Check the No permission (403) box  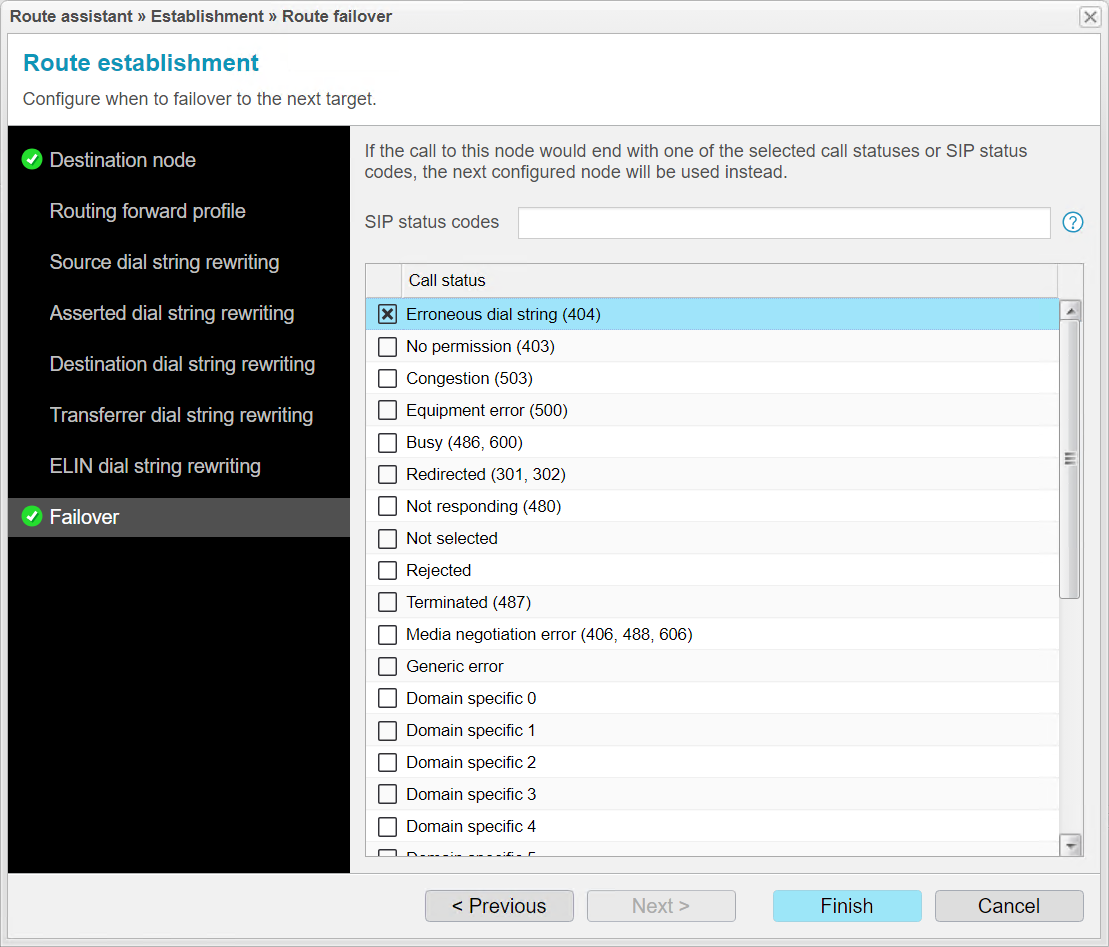point(388,347)
